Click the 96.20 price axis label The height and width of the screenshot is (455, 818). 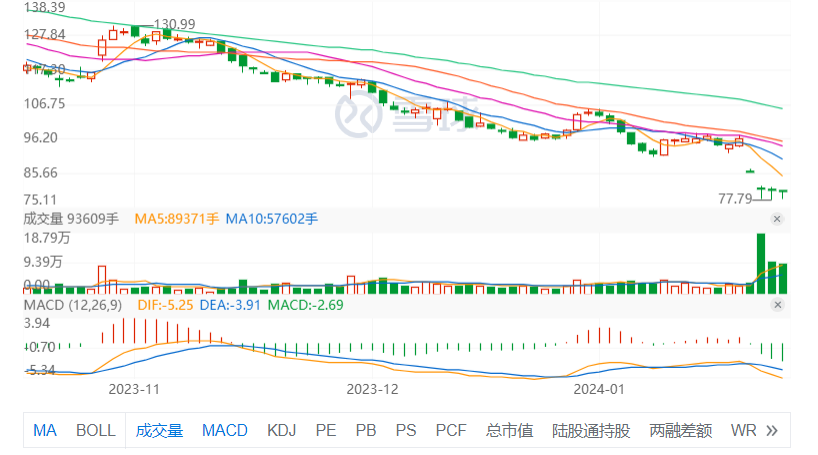pyautogui.click(x=41, y=138)
